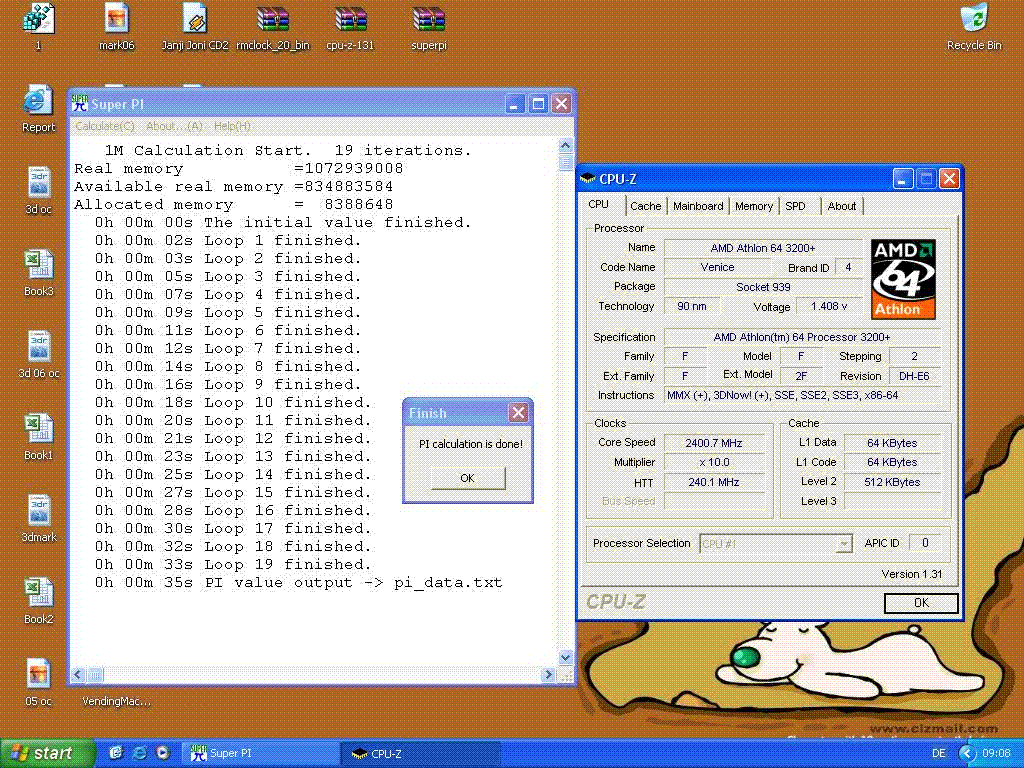Click the Name field AMD Athlon 64 3200+
The image size is (1024, 768).
763,248
